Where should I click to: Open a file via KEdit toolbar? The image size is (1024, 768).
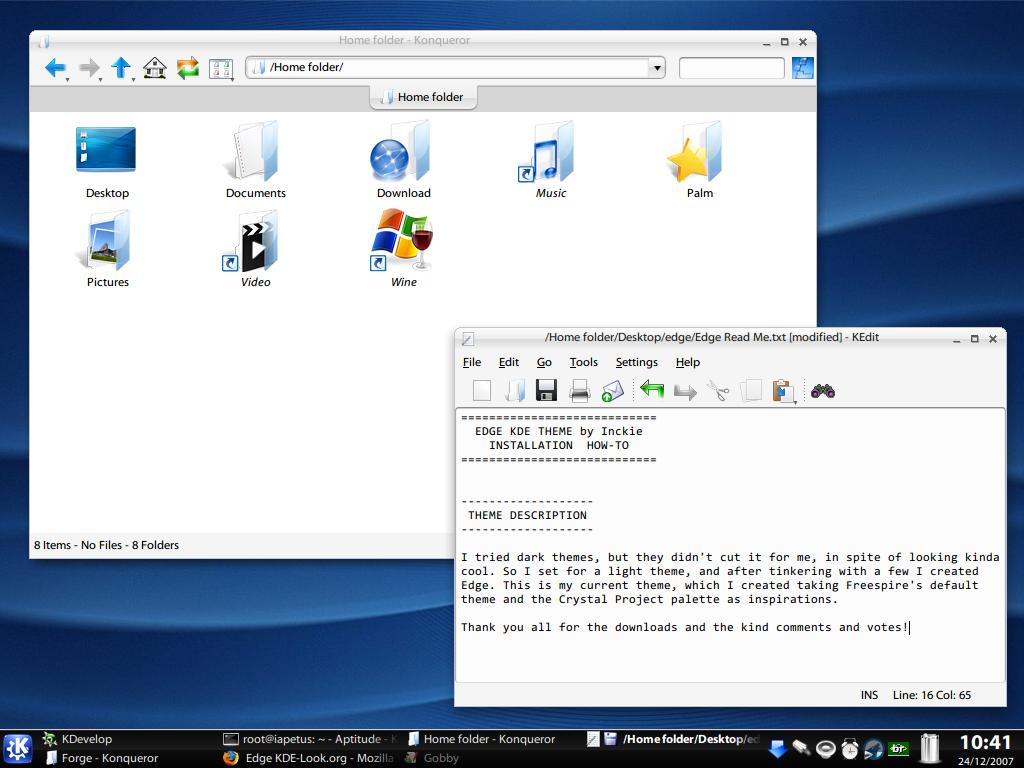[x=515, y=391]
